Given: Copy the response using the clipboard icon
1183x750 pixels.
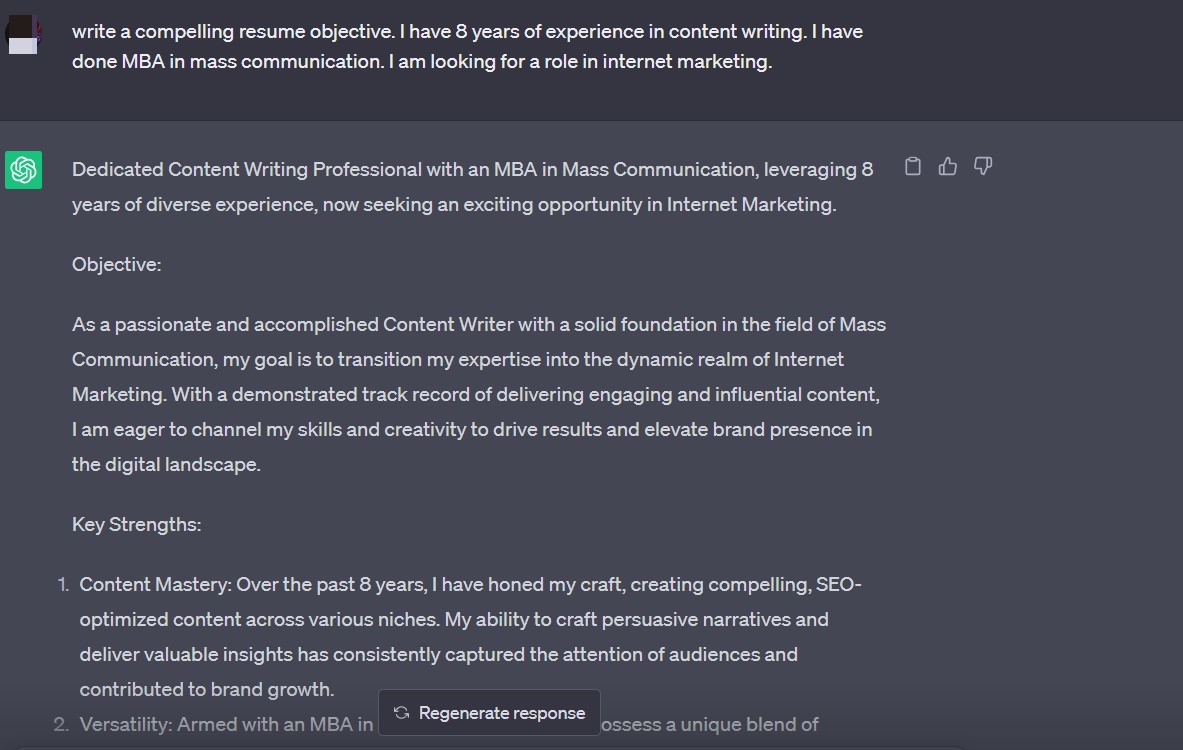Looking at the screenshot, I should pyautogui.click(x=912, y=166).
